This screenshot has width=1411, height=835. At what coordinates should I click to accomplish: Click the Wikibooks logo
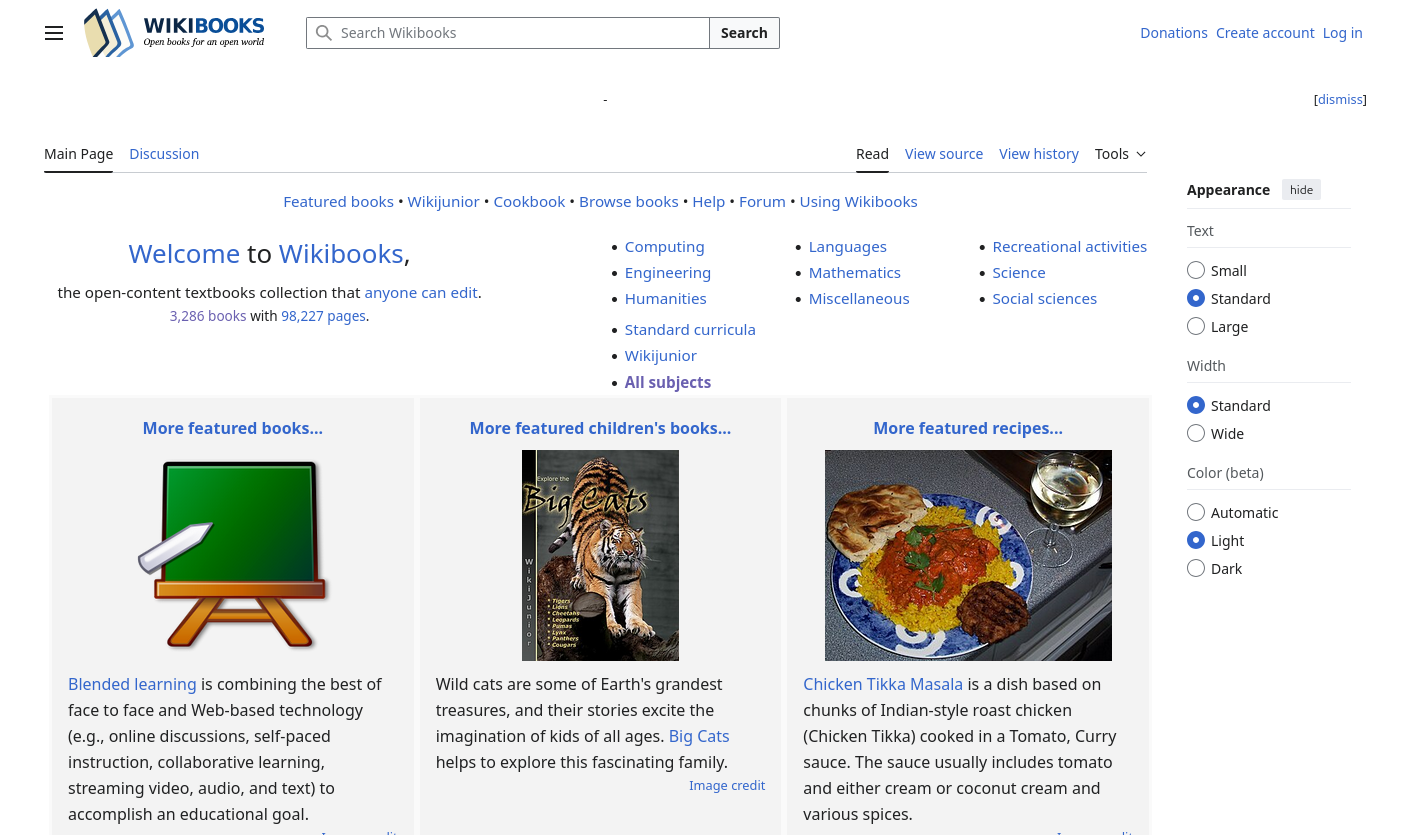pyautogui.click(x=175, y=33)
